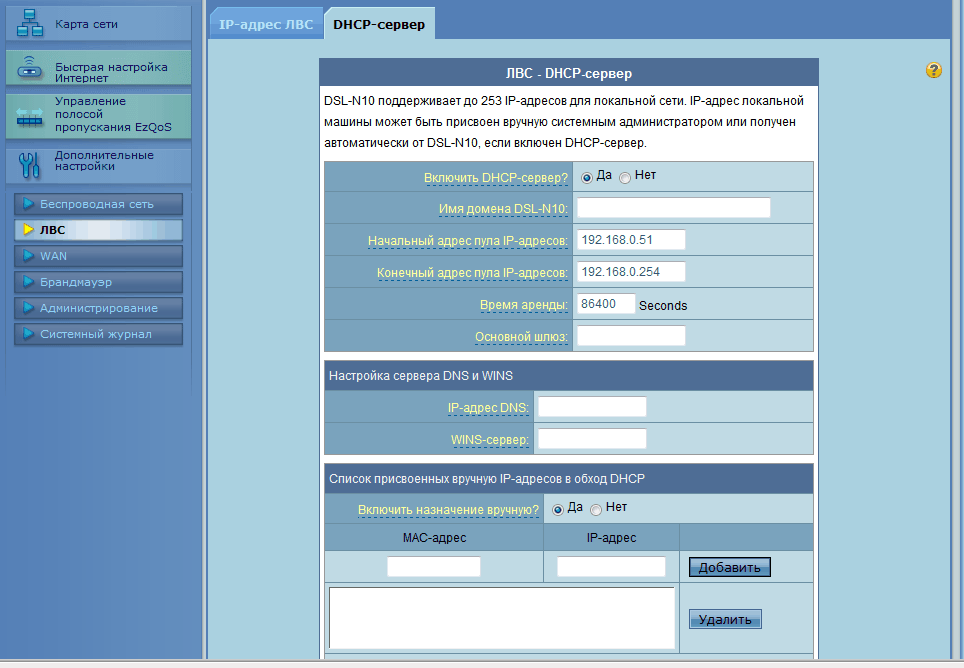Click the quick Internet setup router icon
Screen dimensions: 964x668
(x=31, y=70)
